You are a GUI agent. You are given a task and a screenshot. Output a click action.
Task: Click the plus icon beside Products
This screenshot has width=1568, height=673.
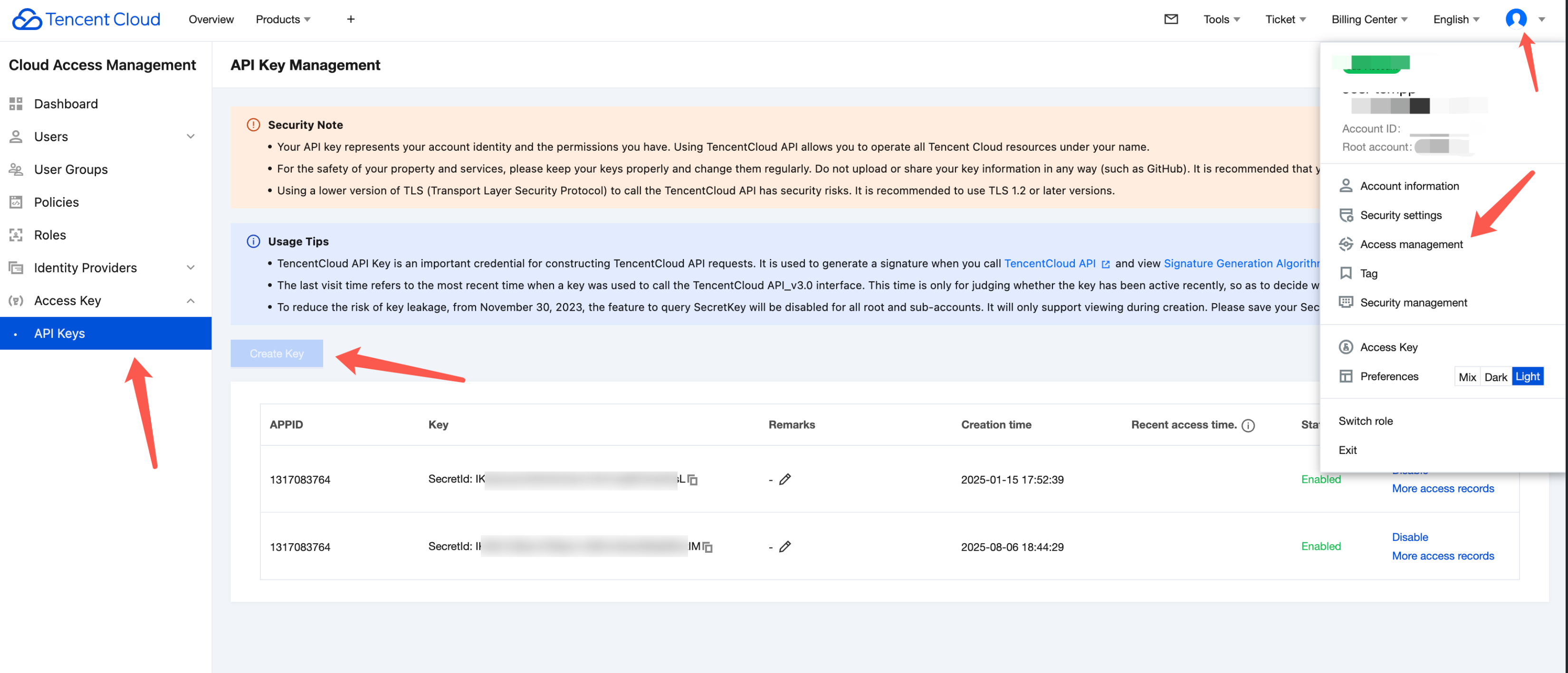click(351, 19)
